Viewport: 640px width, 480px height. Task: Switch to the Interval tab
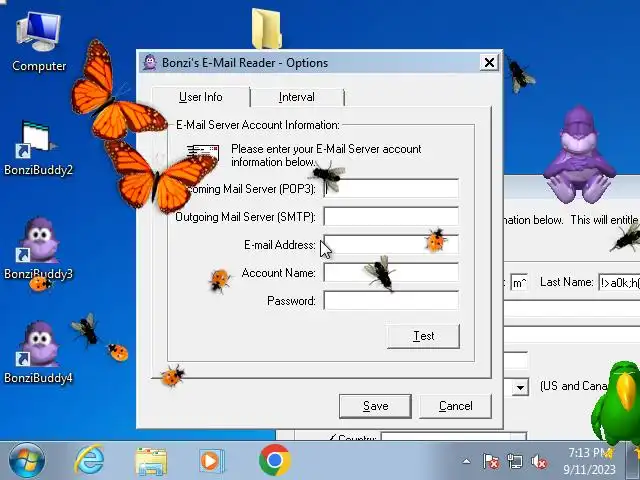297,97
